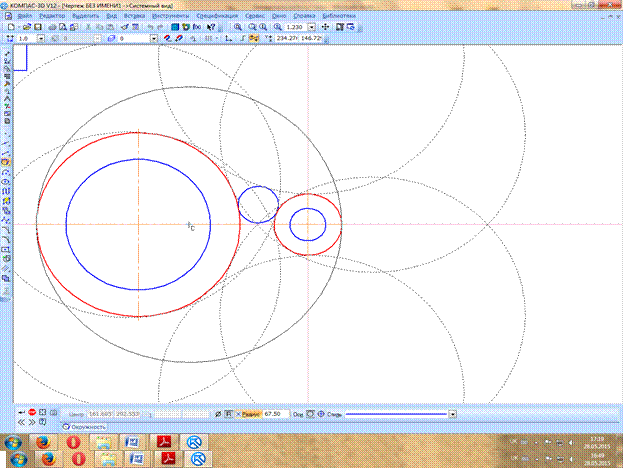Open the Редактор menu
This screenshot has height=468, width=623.
click(52, 16)
